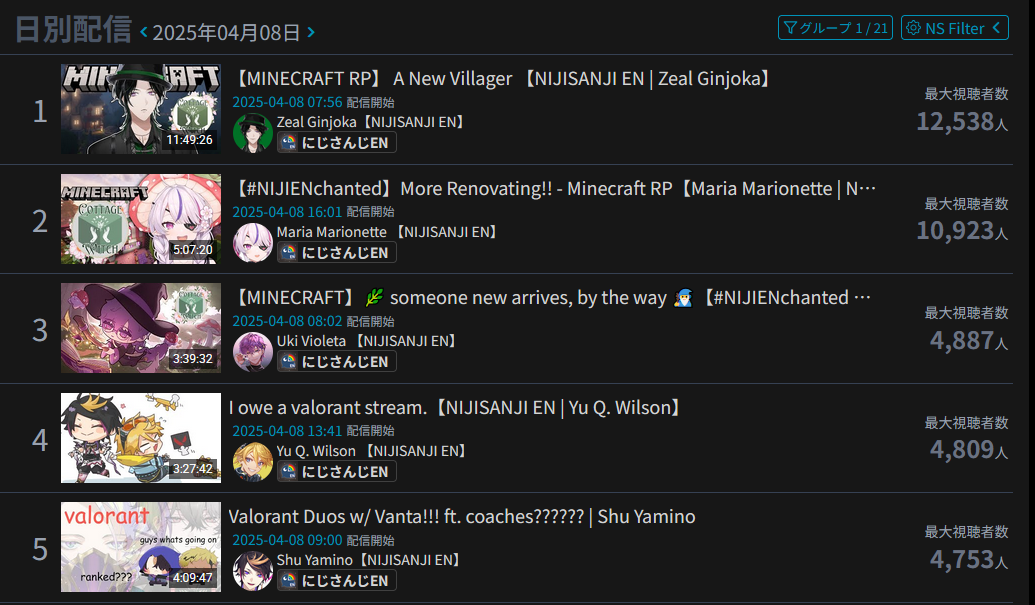Open Shu Yamino channel avatar
The height and width of the screenshot is (605, 1035).
253,571
